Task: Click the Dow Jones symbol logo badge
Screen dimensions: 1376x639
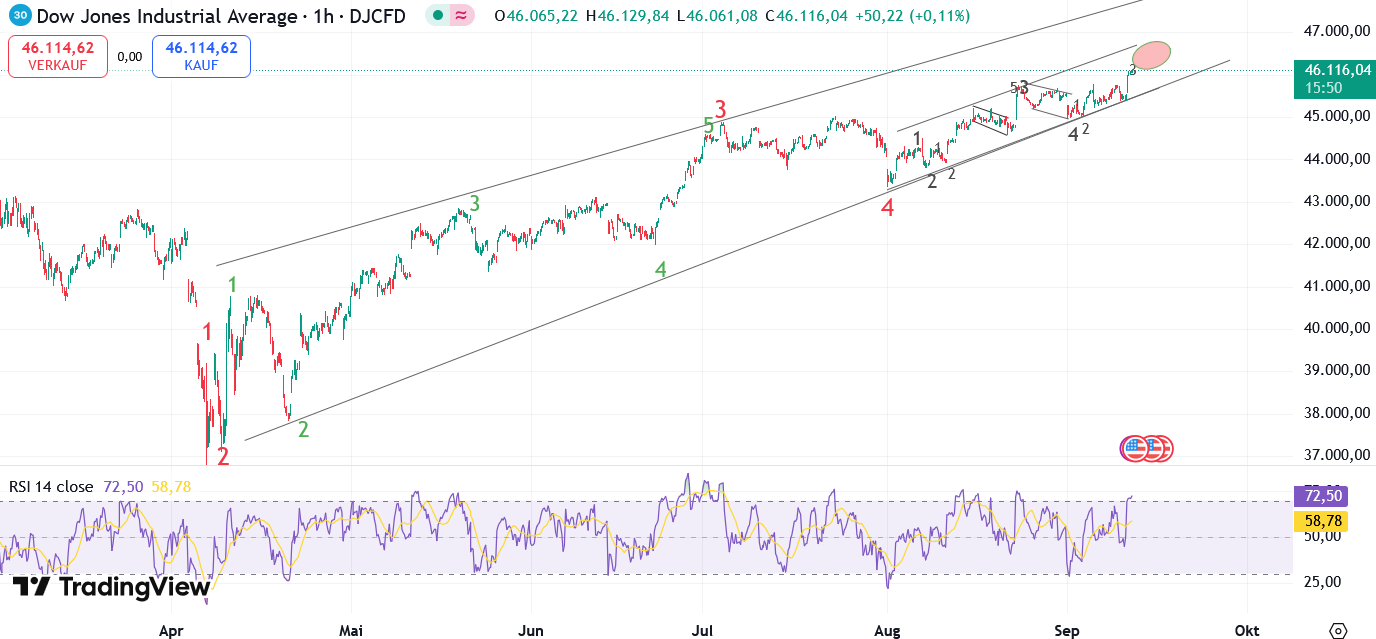Action: [x=21, y=16]
